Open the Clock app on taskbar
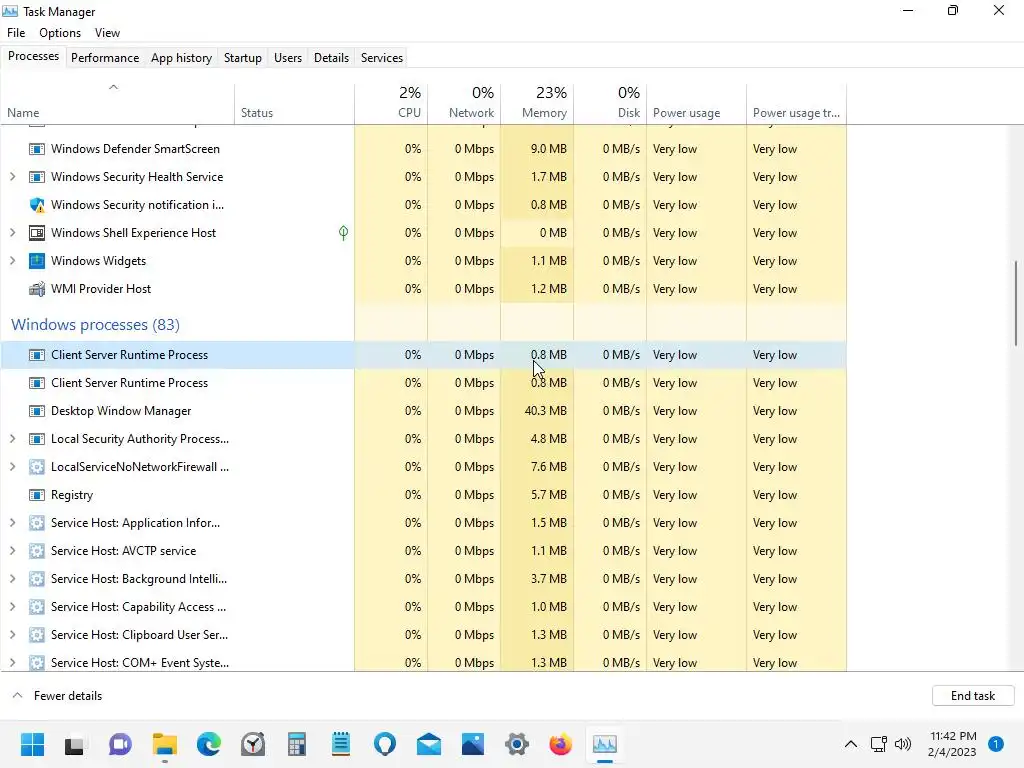This screenshot has height=768, width=1024. pyautogui.click(x=253, y=744)
